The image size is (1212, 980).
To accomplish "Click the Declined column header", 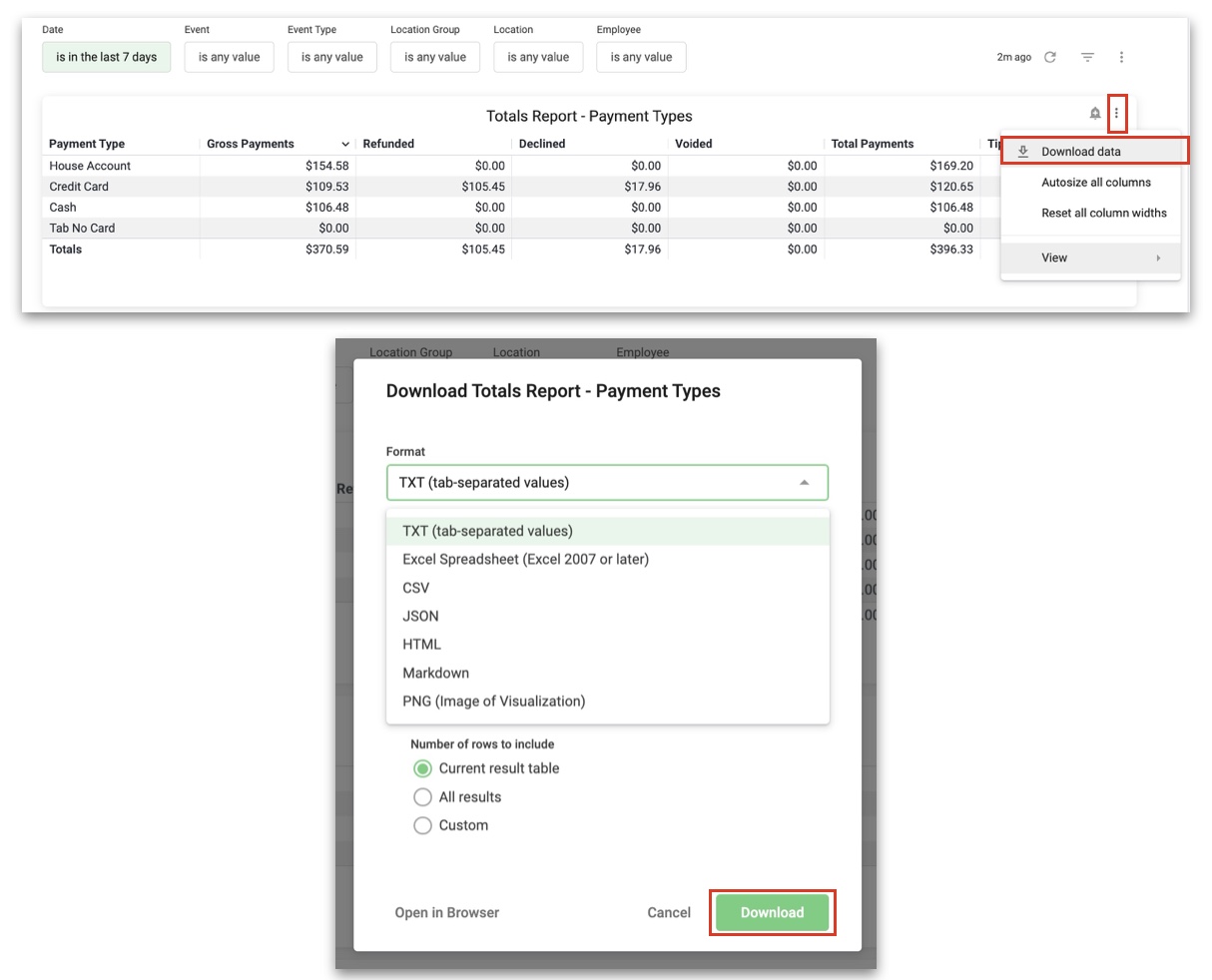I will [542, 144].
